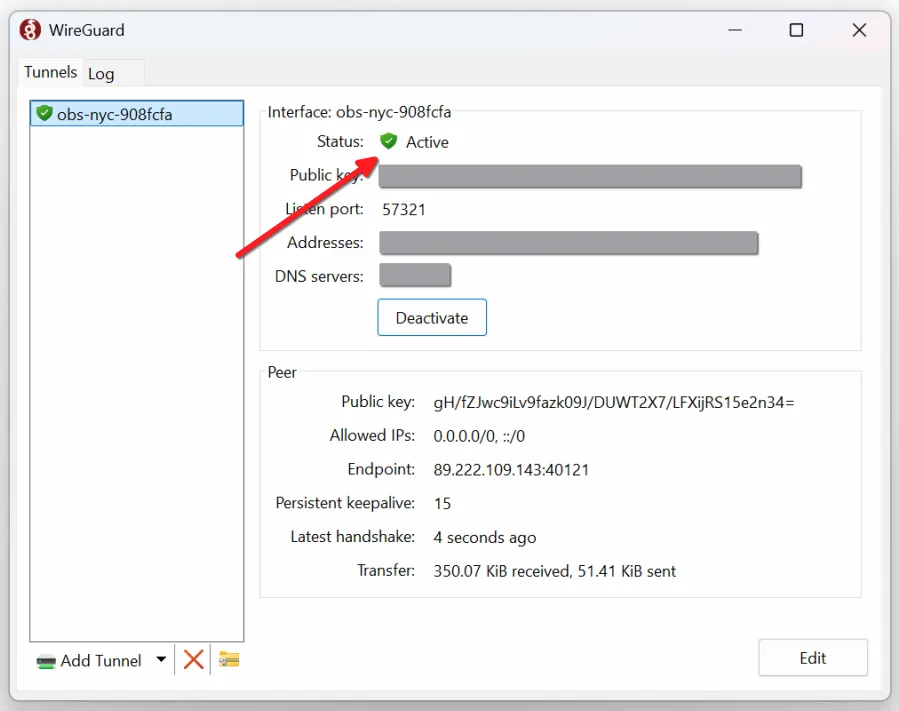
Task: Close the WireGuard window
Action: (x=859, y=30)
